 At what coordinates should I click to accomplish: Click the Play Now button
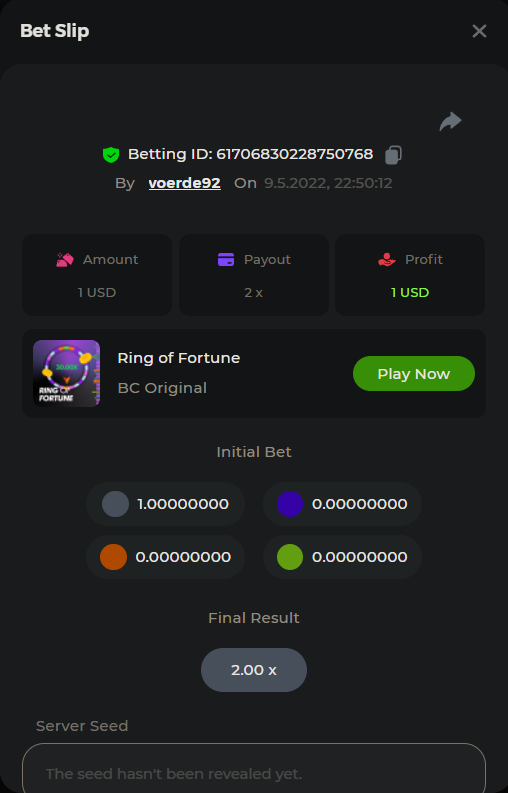[413, 374]
